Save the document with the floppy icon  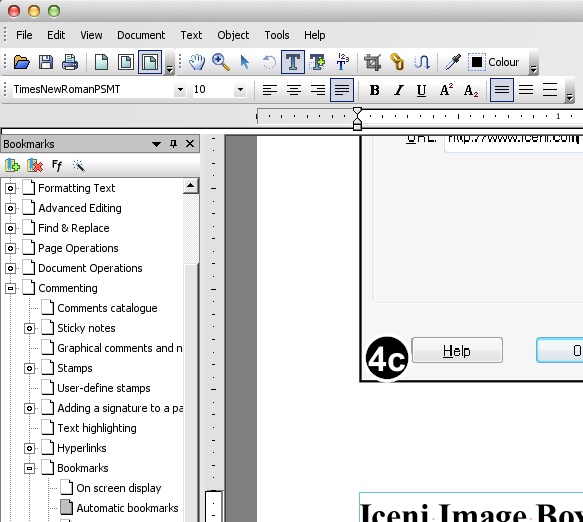pos(46,62)
